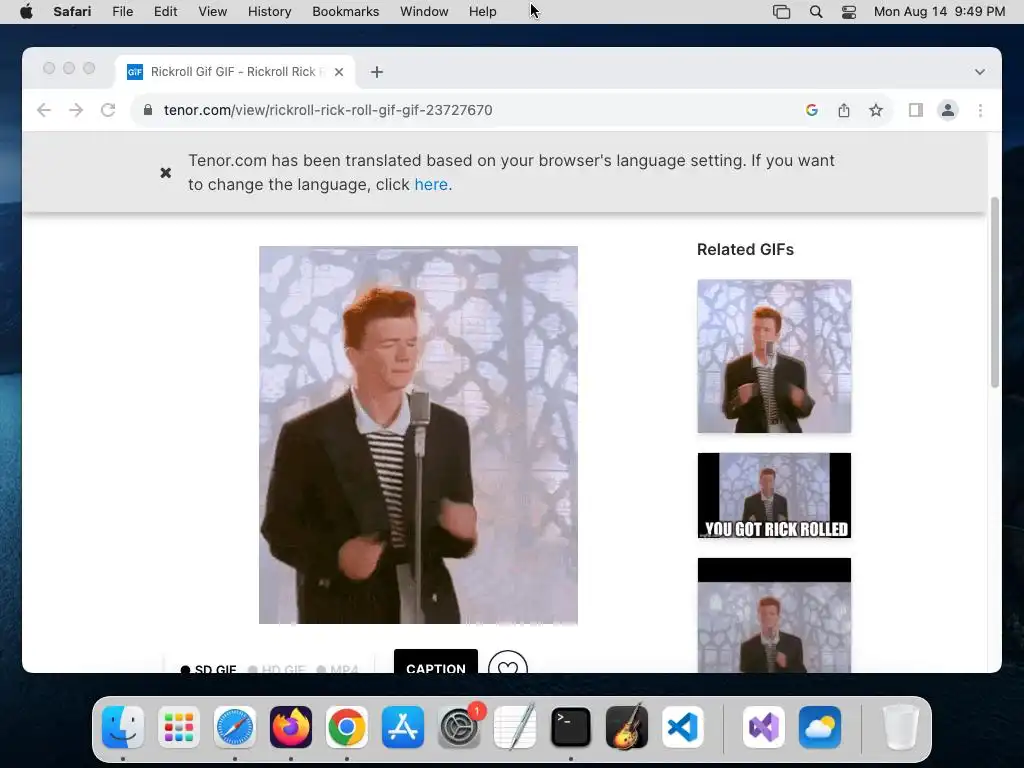The image size is (1024, 768).
Task: Open third related GIF with black bar
Action: [774, 615]
